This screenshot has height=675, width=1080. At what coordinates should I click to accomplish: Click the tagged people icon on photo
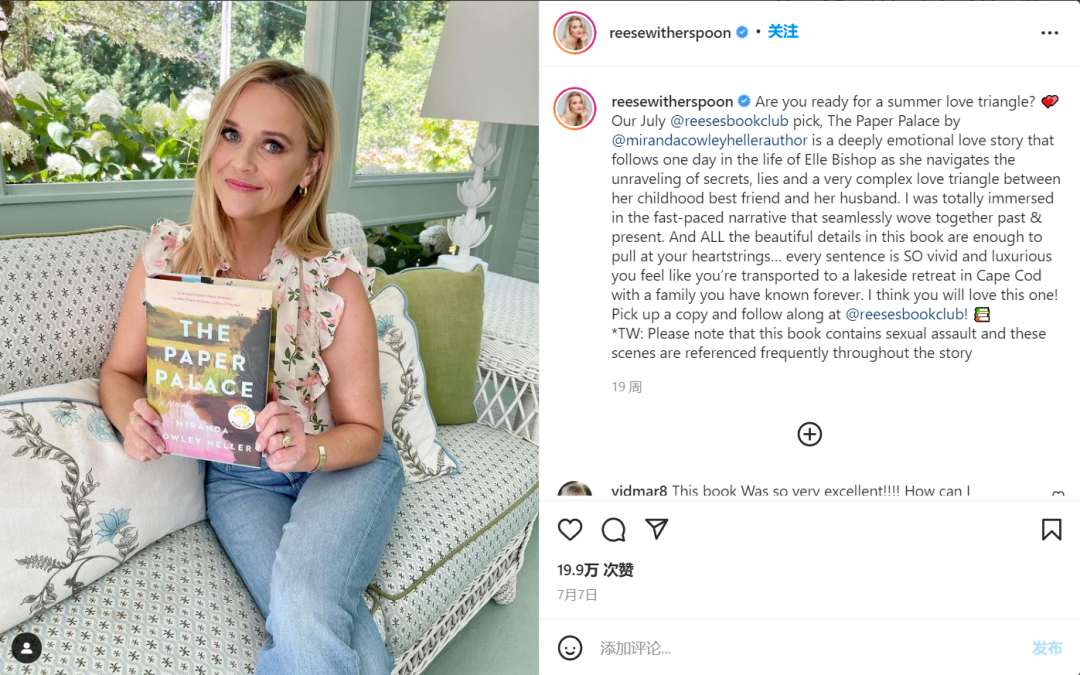point(26,647)
